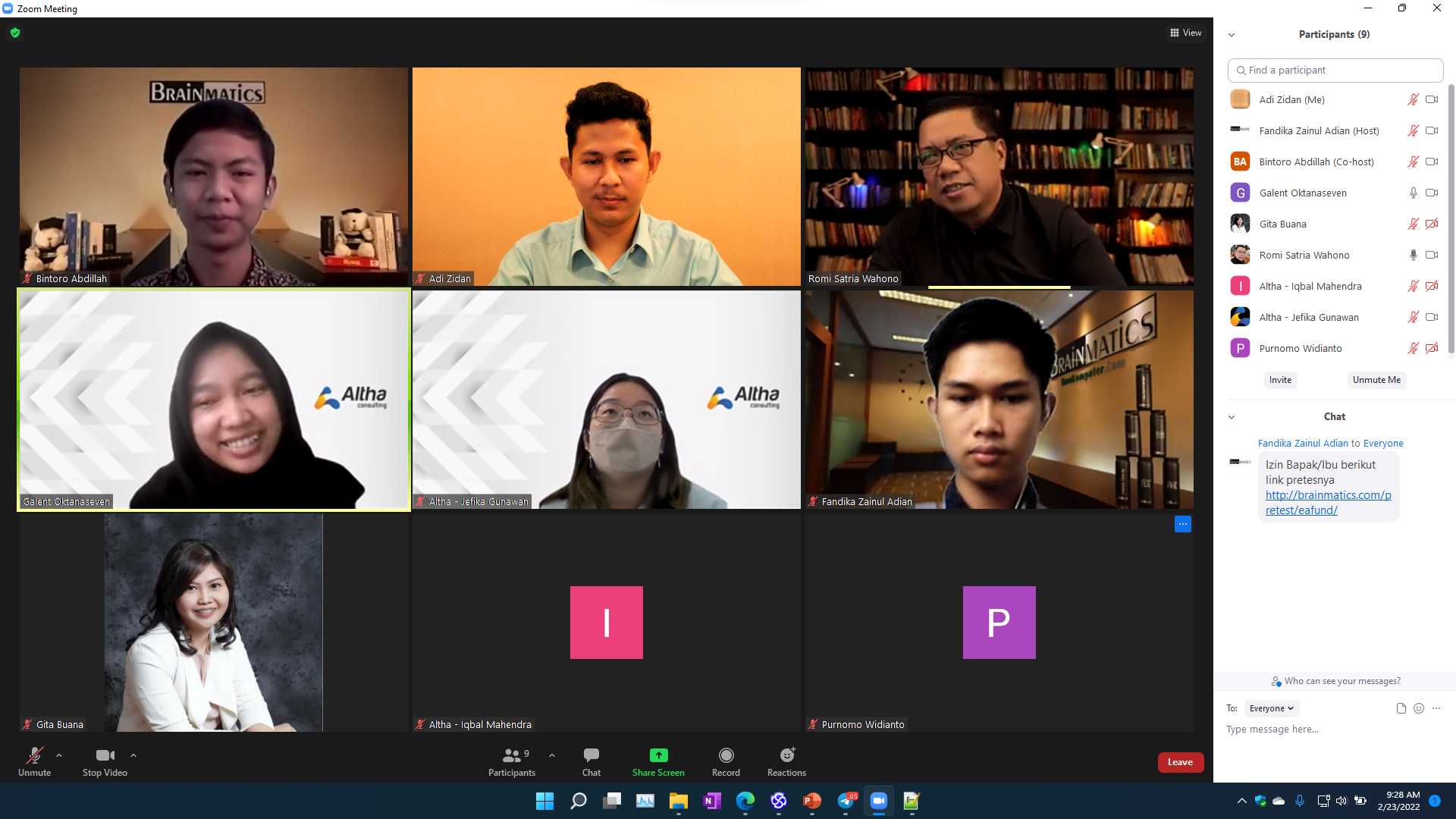Open the View layout menu
Viewport: 1456px width, 819px height.
point(1186,33)
